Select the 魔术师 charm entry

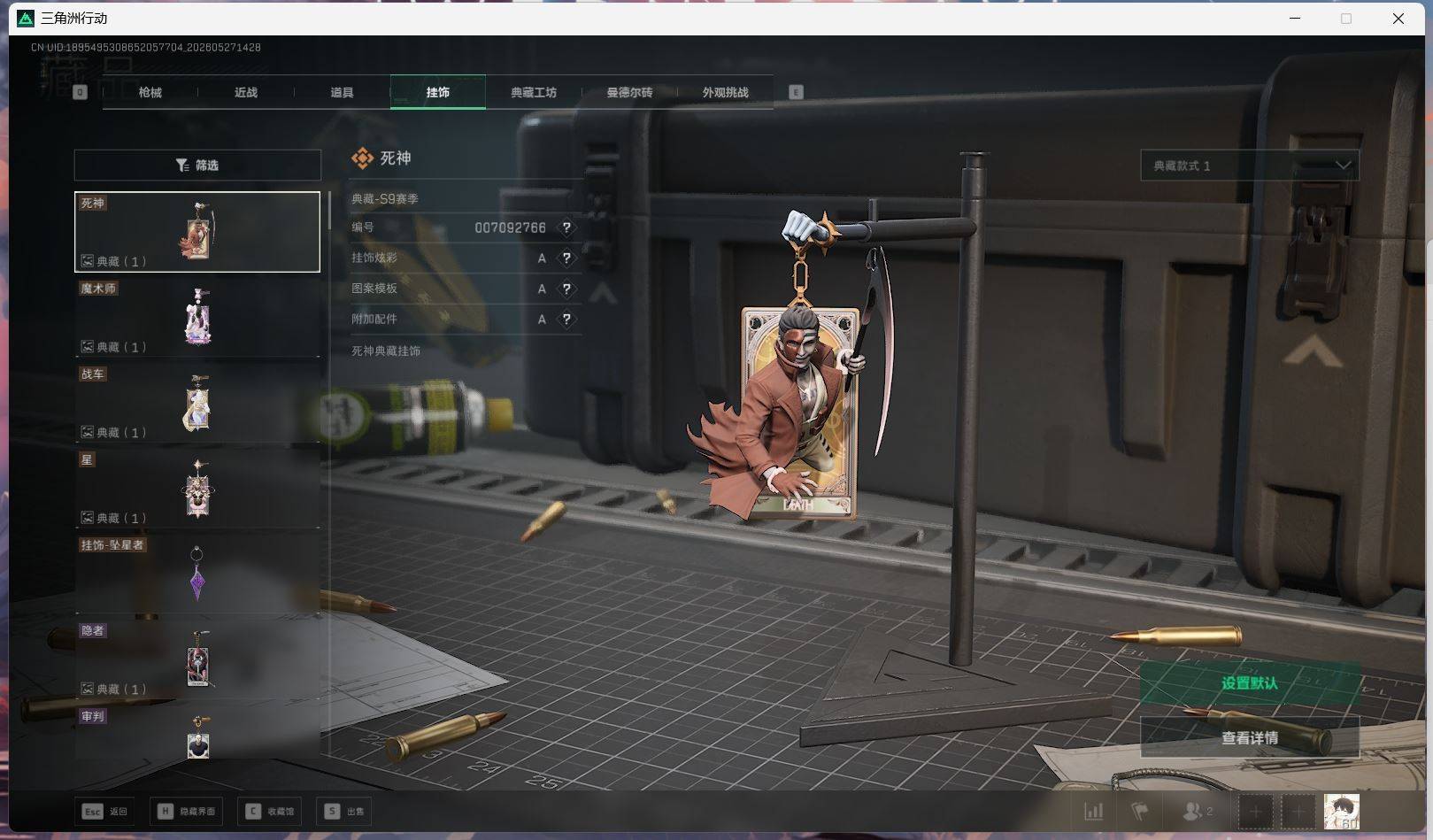point(197,317)
